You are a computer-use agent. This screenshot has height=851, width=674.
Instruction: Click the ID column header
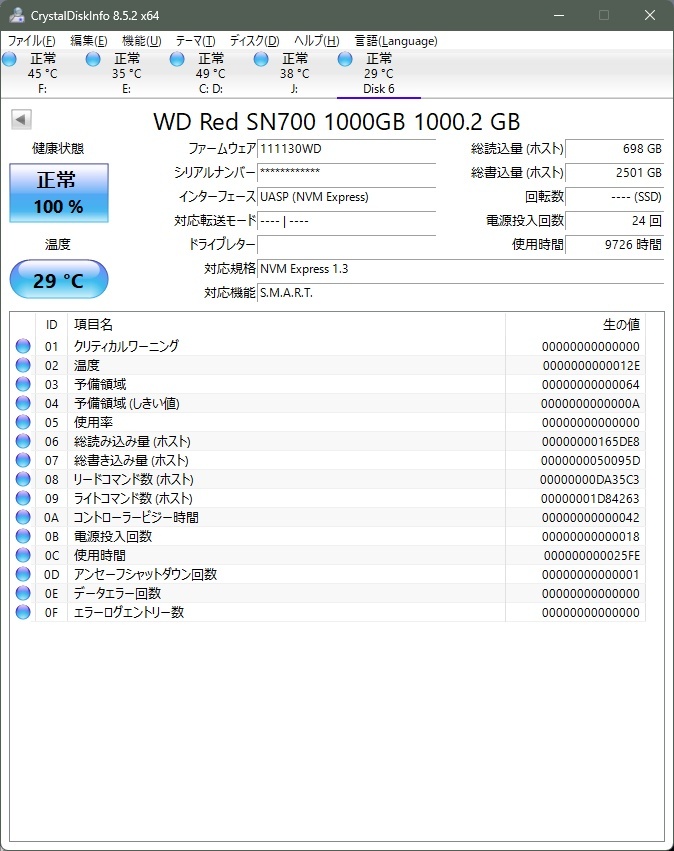tap(52, 325)
